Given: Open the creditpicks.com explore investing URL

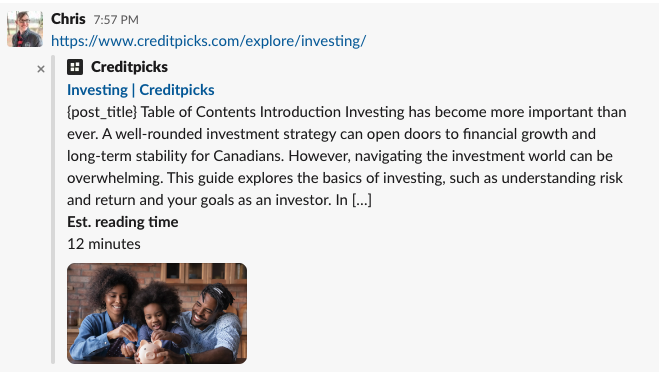Looking at the screenshot, I should click(x=208, y=41).
